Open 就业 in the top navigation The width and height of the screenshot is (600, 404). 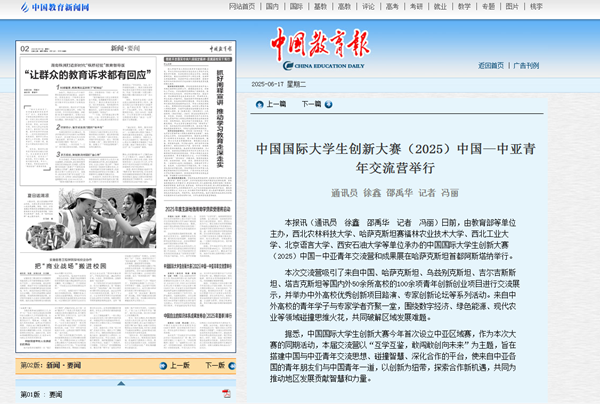(440, 7)
